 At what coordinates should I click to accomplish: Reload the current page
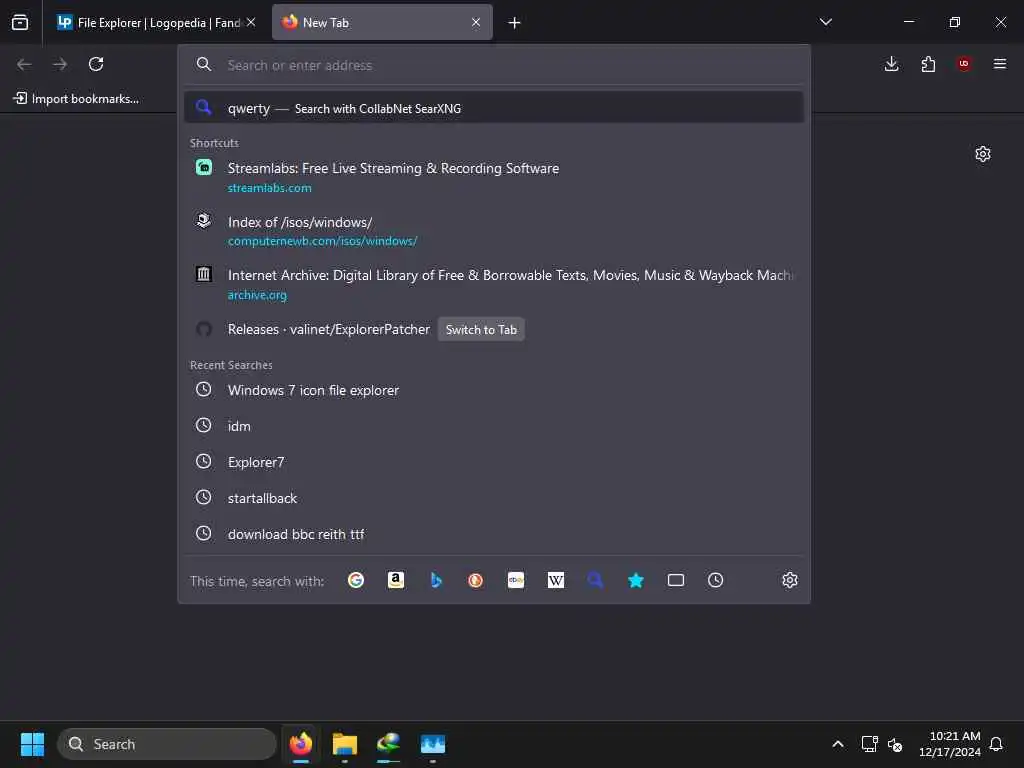[96, 64]
